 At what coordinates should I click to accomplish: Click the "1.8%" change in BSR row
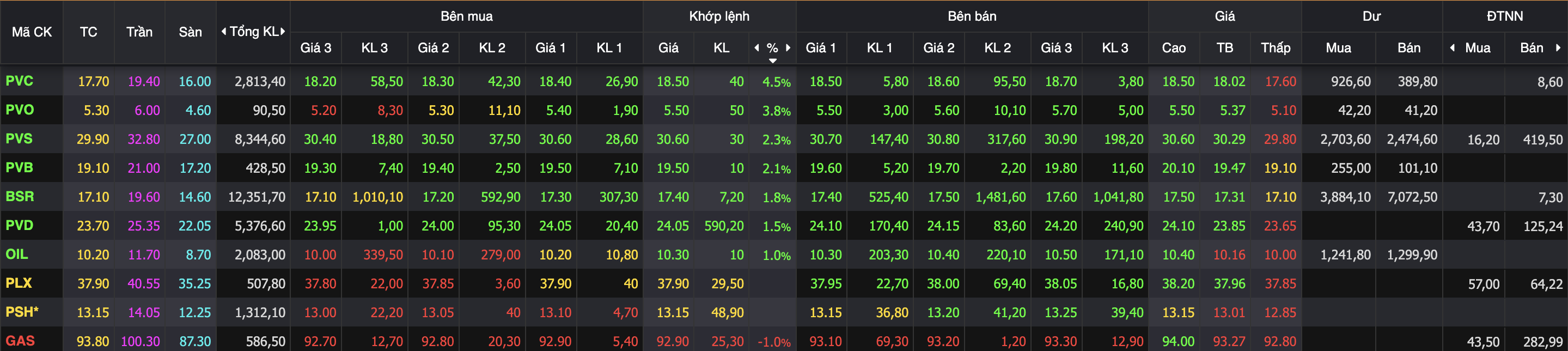tap(776, 197)
